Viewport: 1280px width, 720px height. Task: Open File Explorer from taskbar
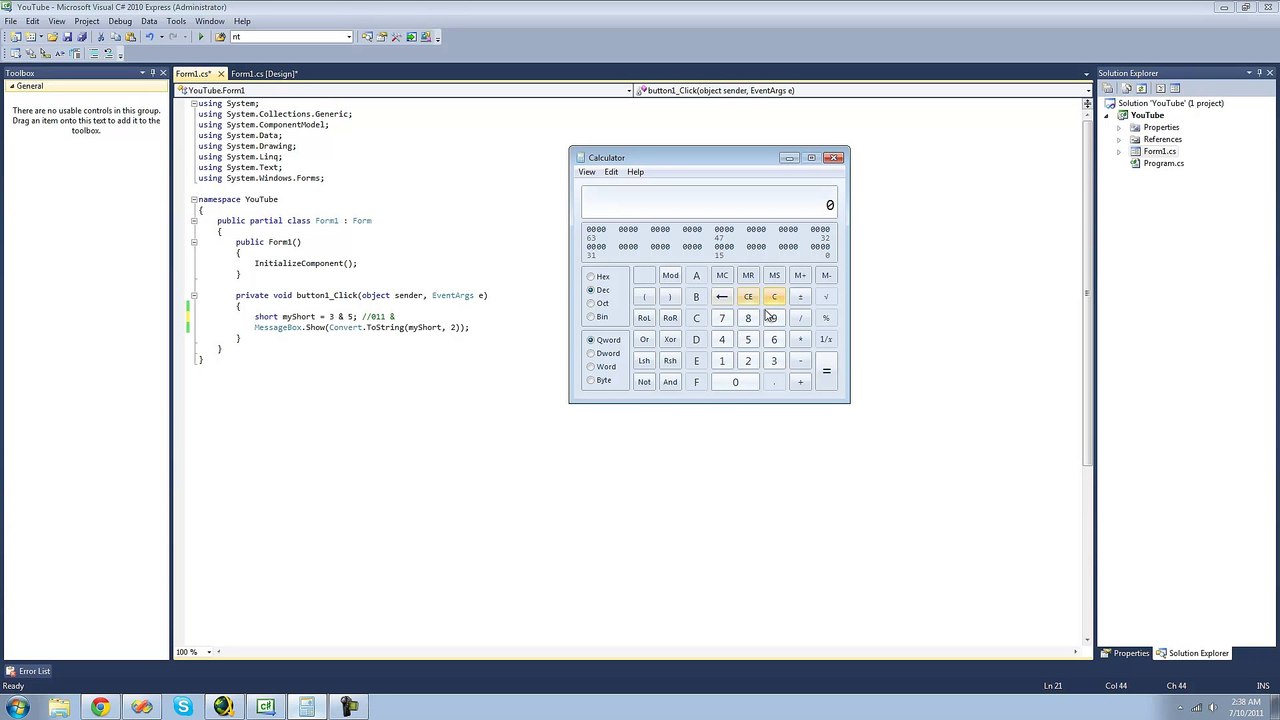59,707
